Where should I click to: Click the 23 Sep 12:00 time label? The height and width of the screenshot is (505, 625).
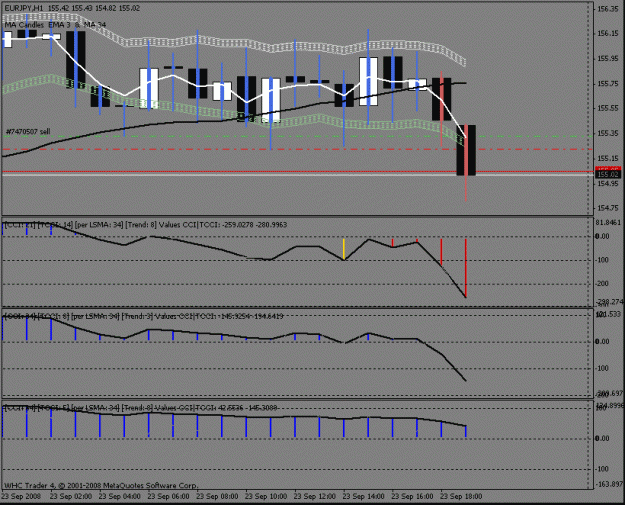pyautogui.click(x=315, y=496)
